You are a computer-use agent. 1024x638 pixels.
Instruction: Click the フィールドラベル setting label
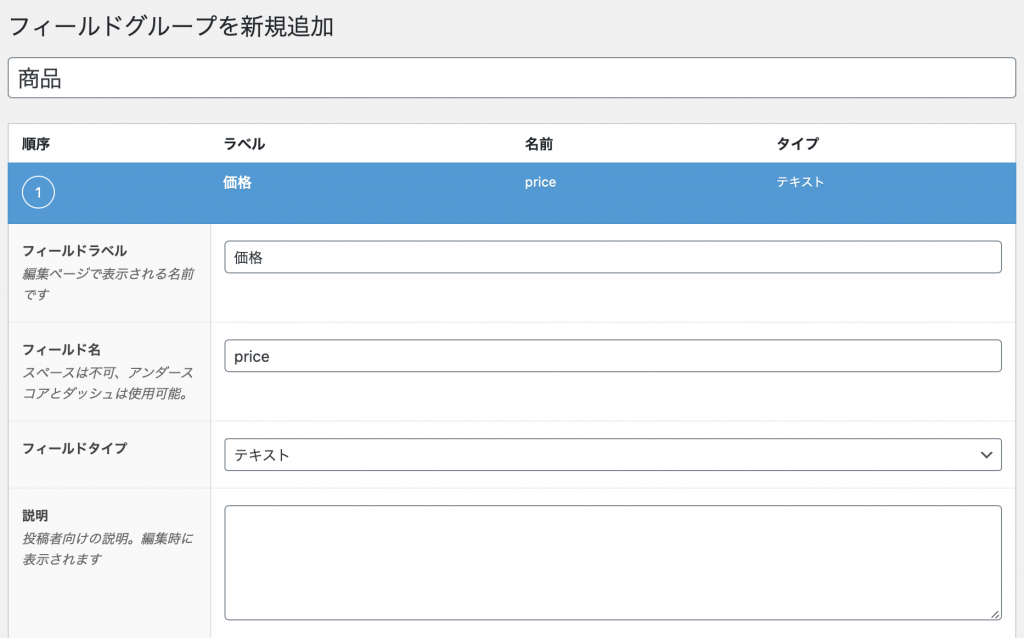pos(75,251)
